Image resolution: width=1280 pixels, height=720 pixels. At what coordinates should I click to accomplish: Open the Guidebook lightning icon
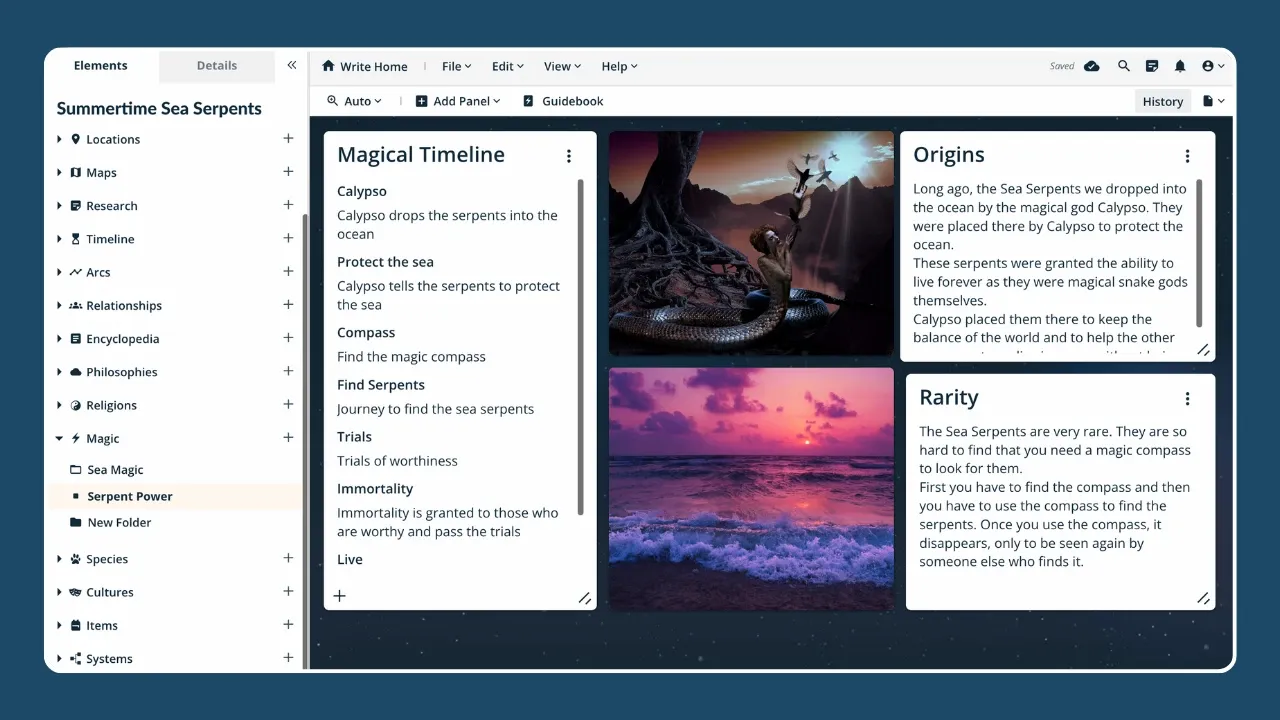(527, 100)
